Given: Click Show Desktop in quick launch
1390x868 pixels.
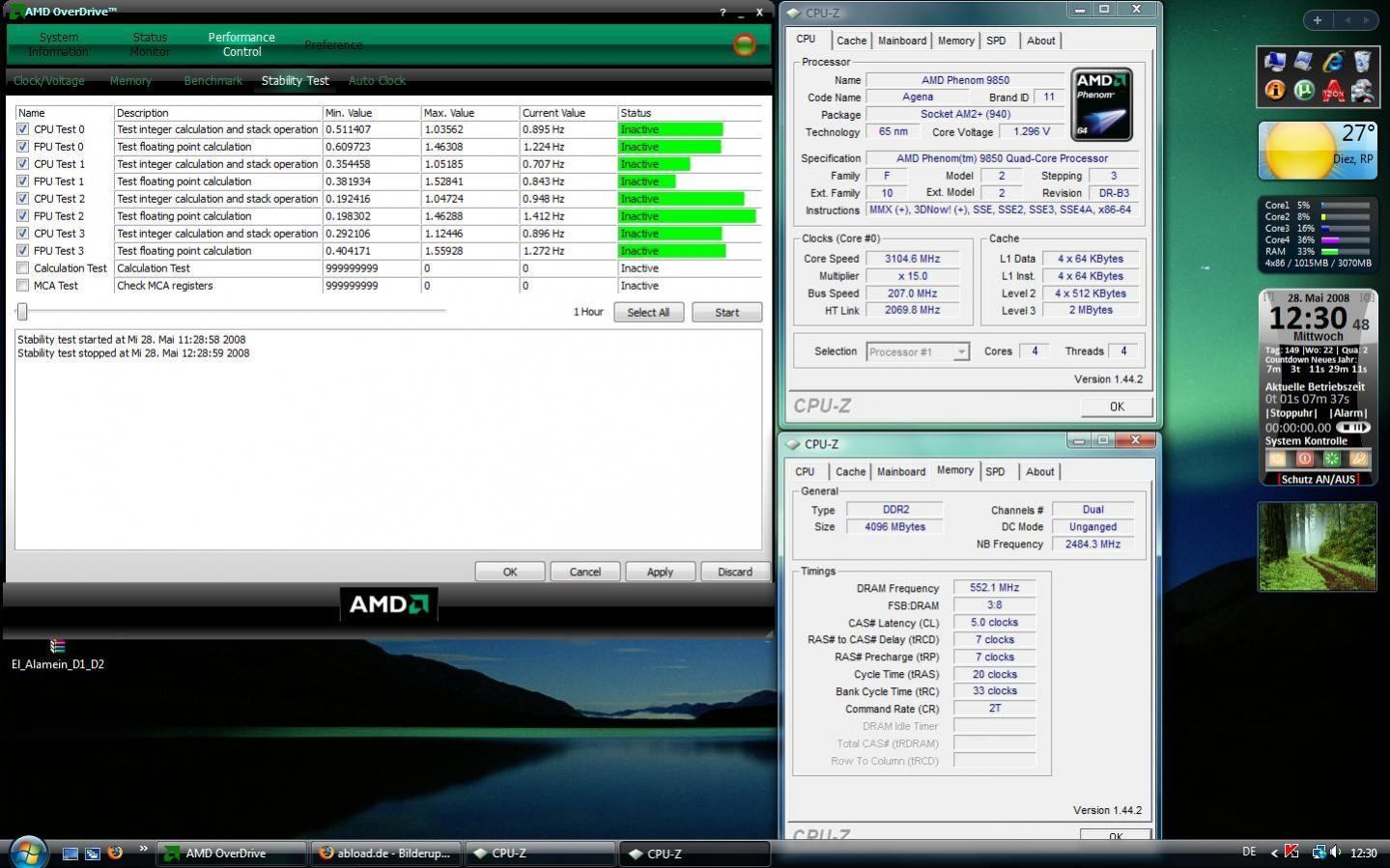Looking at the screenshot, I should point(70,854).
